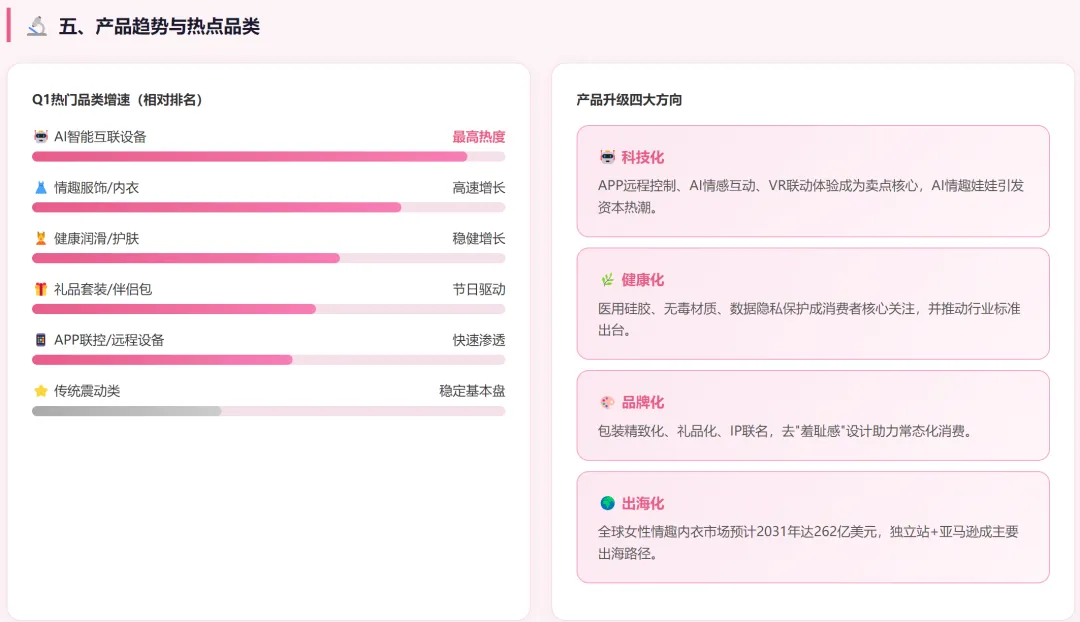Click the 最高热度 label

pyautogui.click(x=479, y=137)
